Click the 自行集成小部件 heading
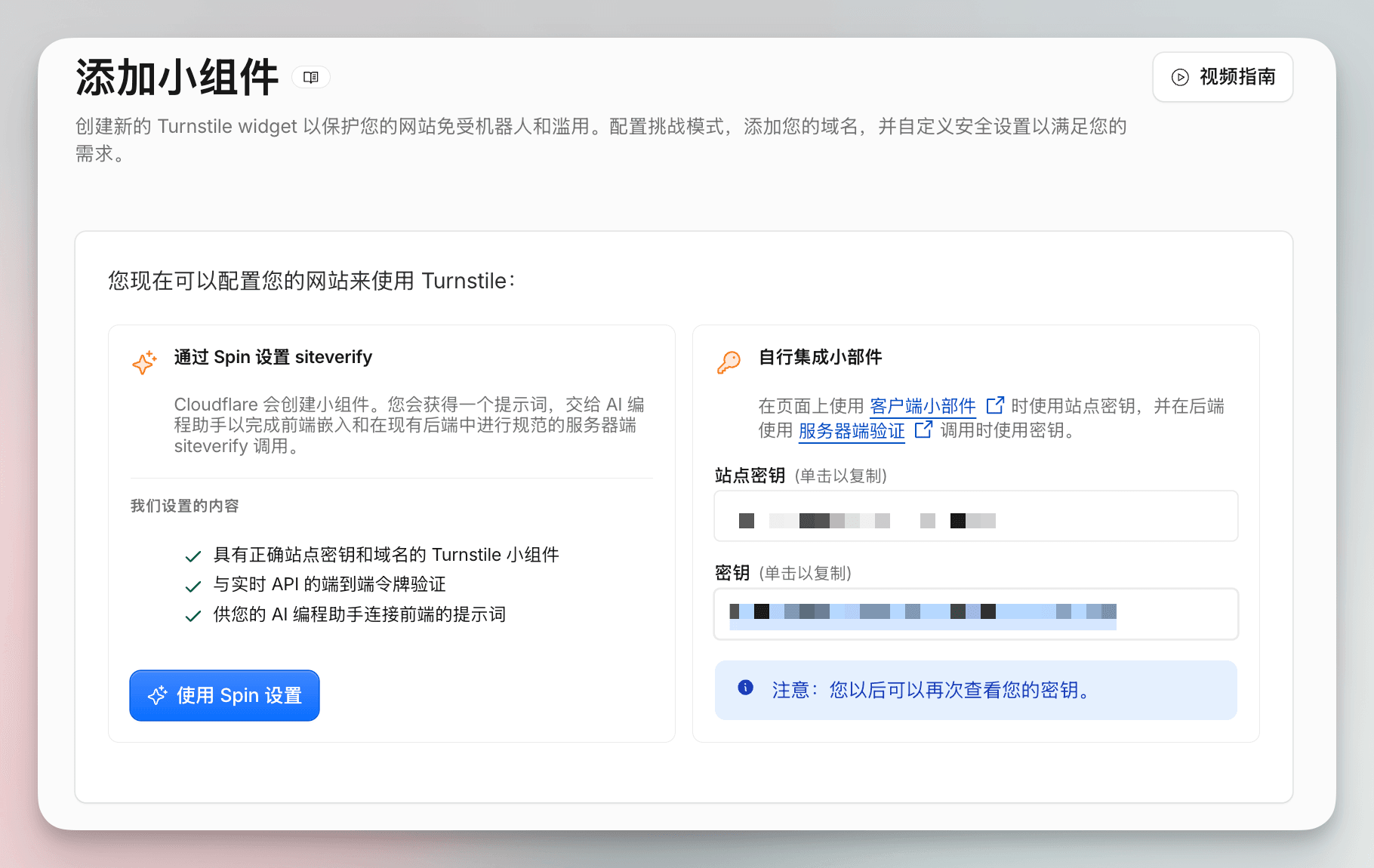 (820, 357)
